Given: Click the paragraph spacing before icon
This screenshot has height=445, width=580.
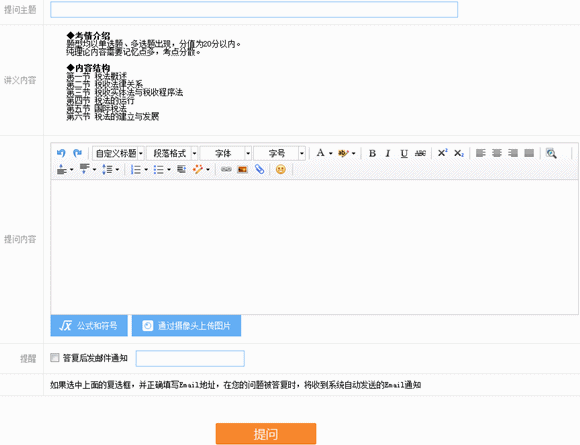Looking at the screenshot, I should coord(62,169).
